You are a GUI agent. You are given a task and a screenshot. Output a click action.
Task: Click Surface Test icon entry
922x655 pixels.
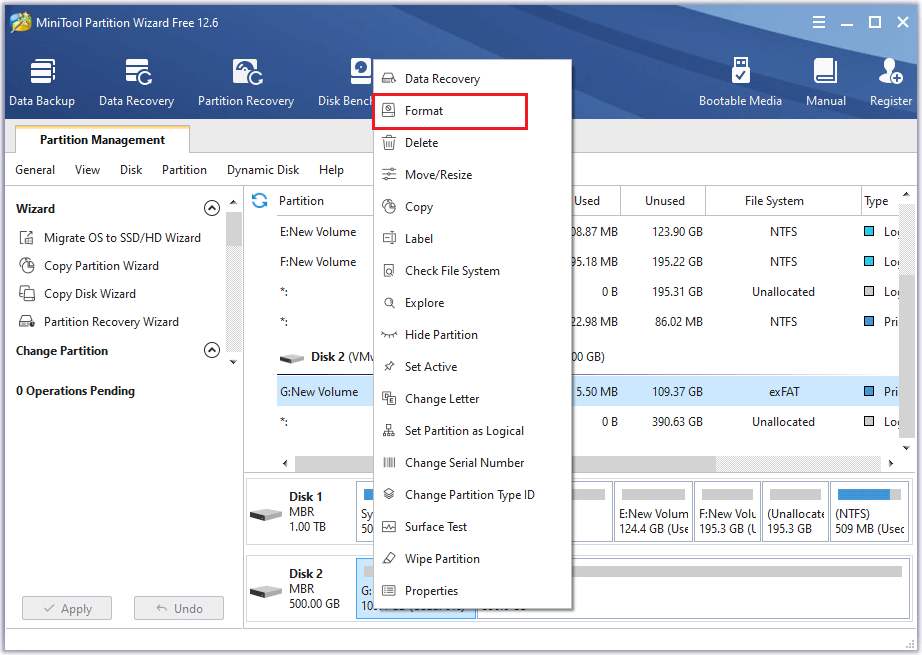(472, 527)
